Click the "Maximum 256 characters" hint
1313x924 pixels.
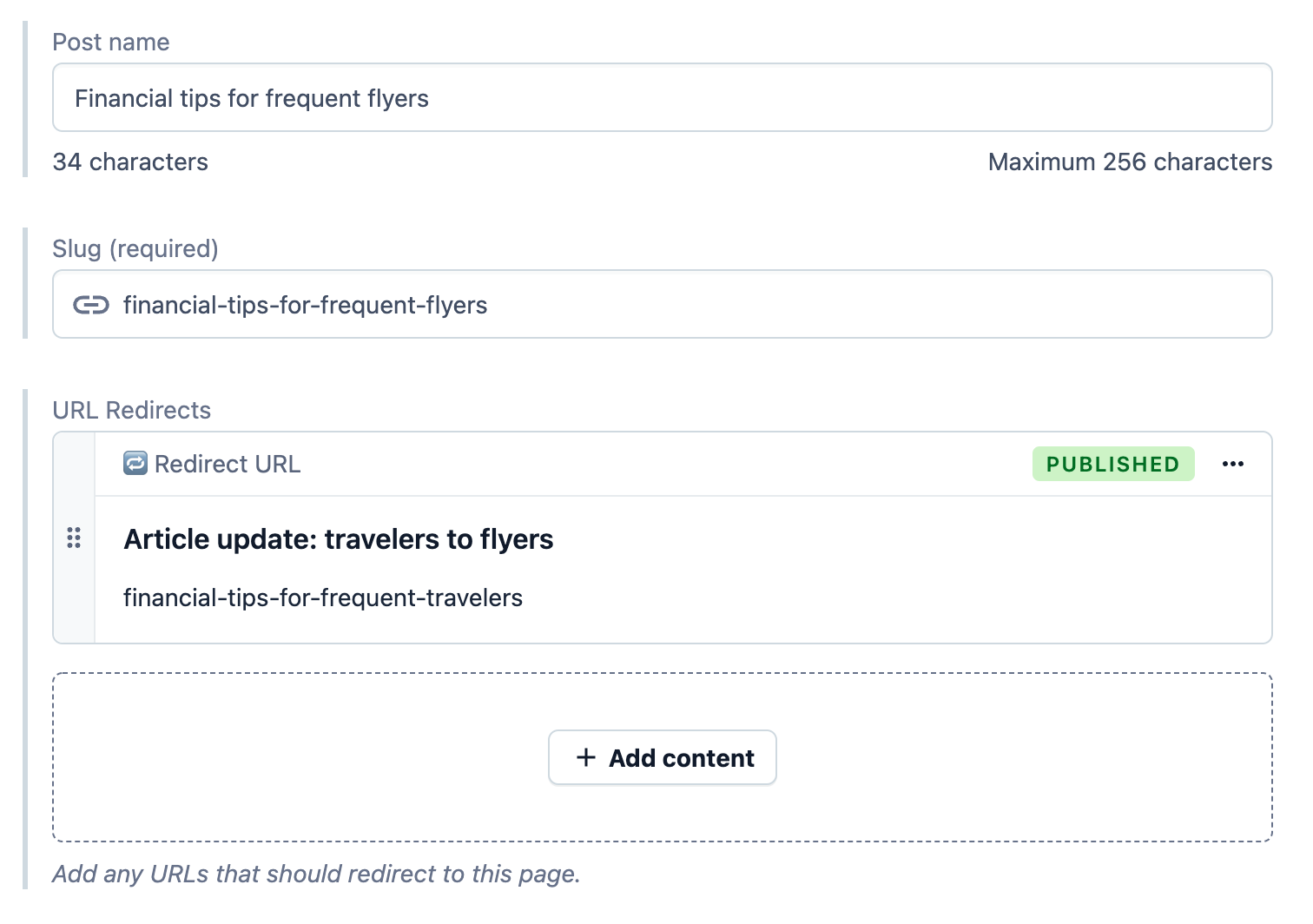point(1129,162)
